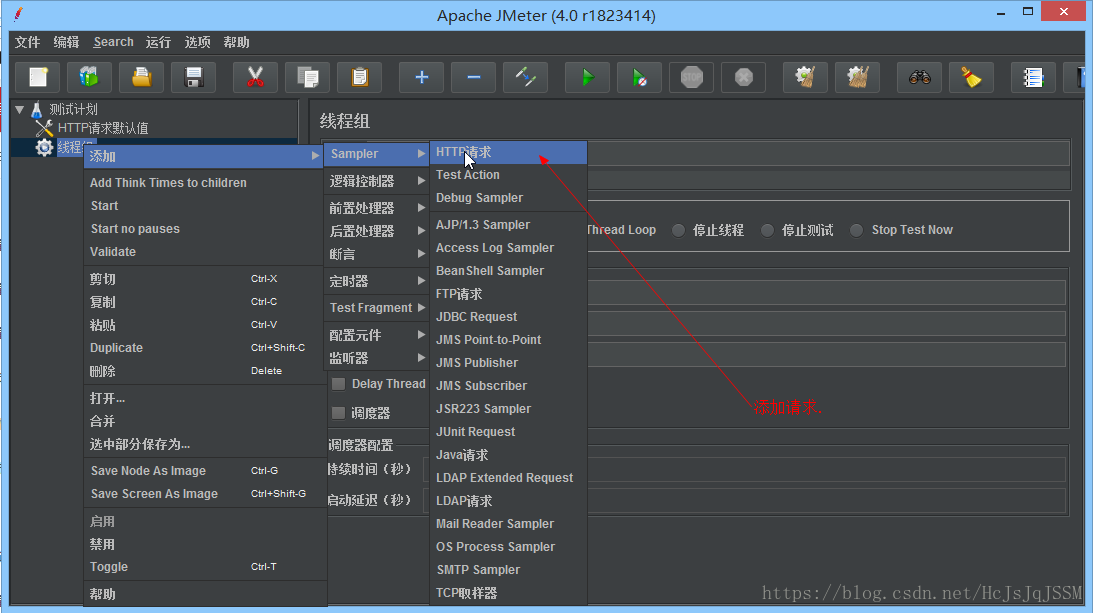Screen dimensions: 1093x613
Task: Open the Templates toolbar icon
Action: point(89,77)
